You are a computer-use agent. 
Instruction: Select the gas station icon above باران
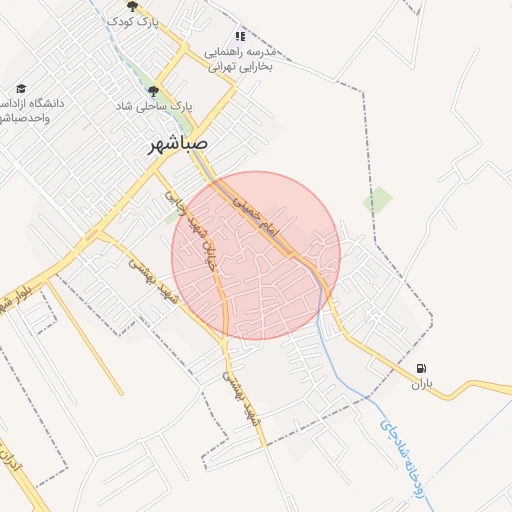click(x=421, y=368)
